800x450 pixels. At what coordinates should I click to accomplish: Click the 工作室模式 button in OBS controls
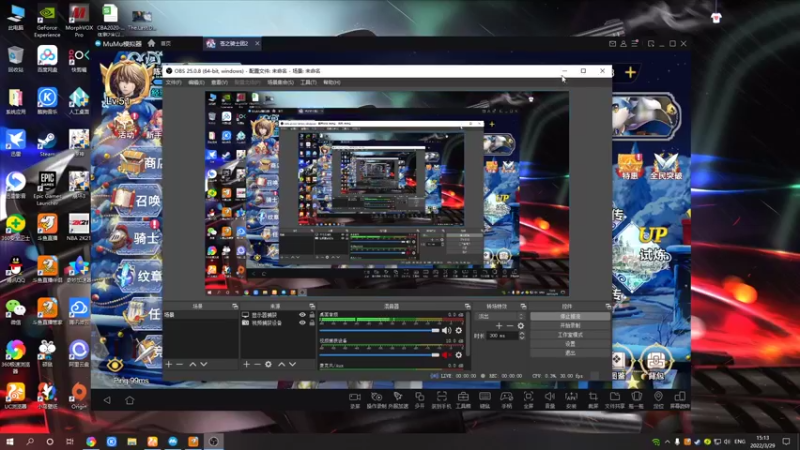(570, 335)
